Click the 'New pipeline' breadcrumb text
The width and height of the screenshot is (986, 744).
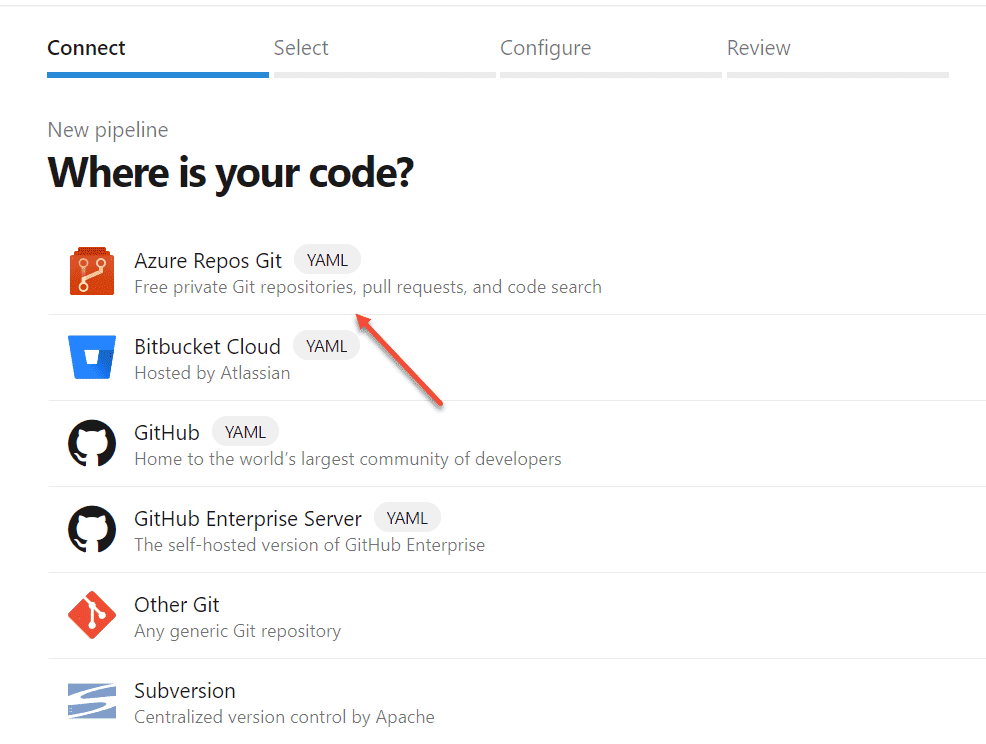tap(108, 130)
